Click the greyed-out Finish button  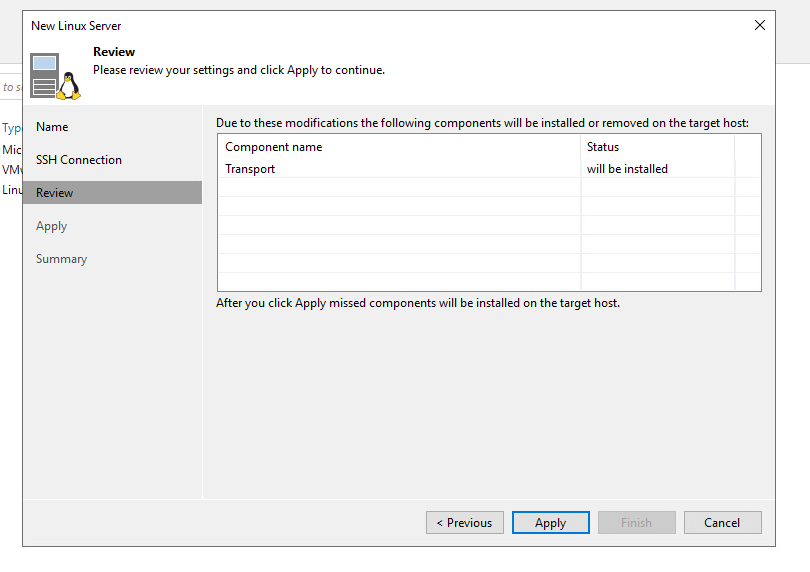[x=636, y=523]
